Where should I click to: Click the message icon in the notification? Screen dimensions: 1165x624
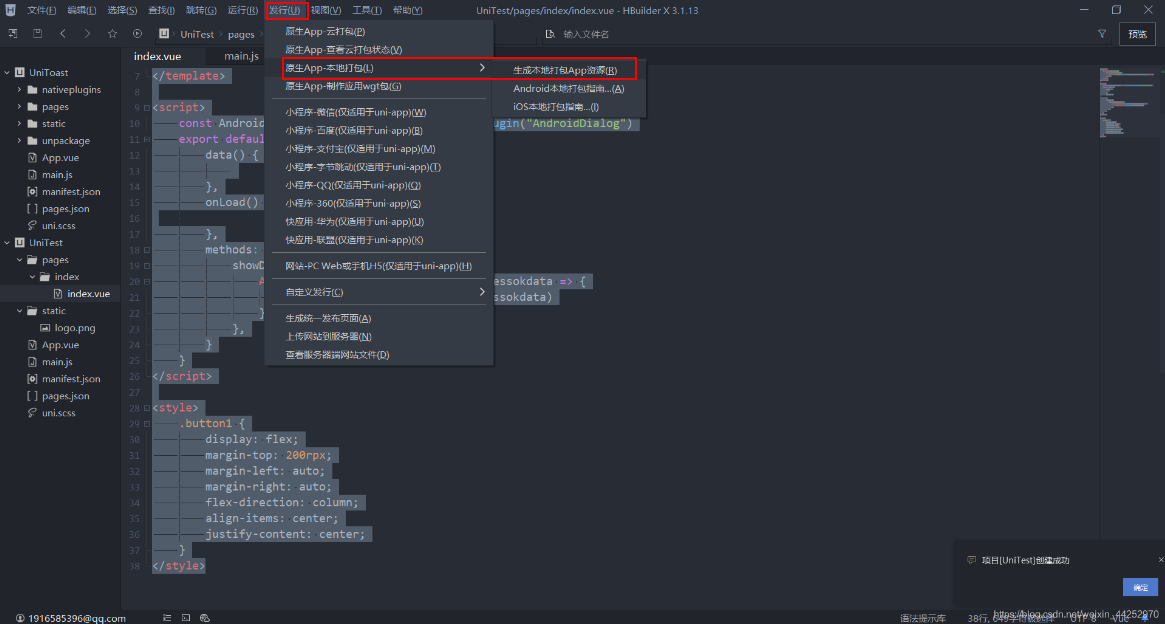pyautogui.click(x=971, y=560)
